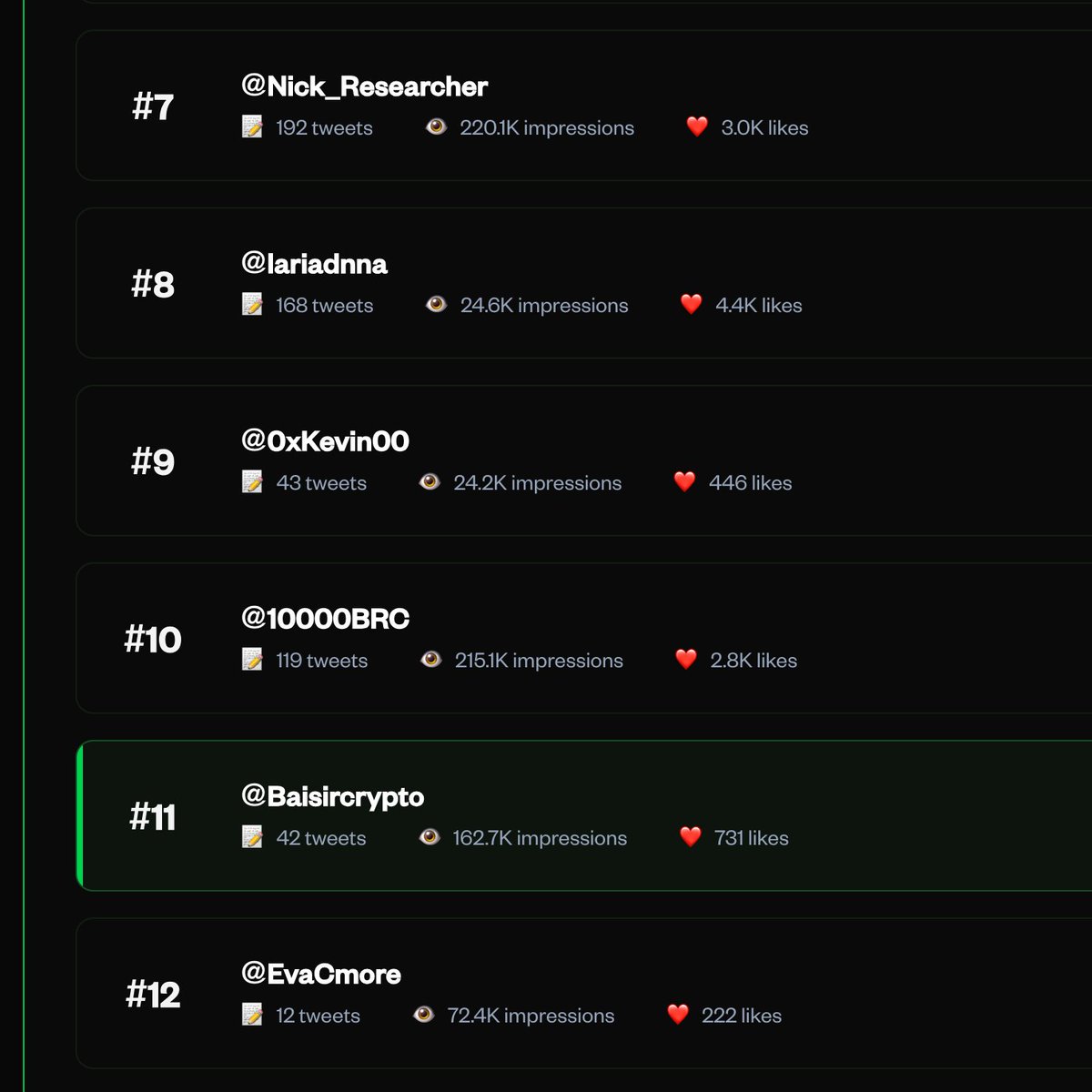The image size is (1092, 1092).
Task: Open the @Nick_Researcher profile link
Action: pyautogui.click(x=364, y=86)
